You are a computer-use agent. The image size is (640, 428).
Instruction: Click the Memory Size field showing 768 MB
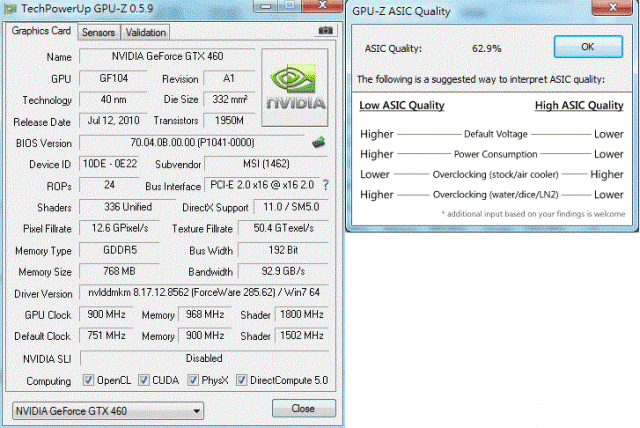click(x=119, y=272)
